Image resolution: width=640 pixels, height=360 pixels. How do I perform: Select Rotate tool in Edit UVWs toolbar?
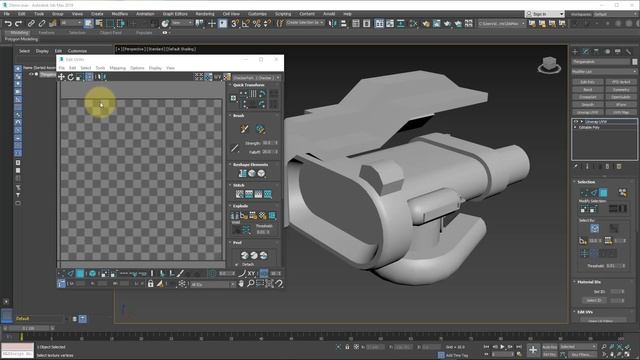point(71,77)
